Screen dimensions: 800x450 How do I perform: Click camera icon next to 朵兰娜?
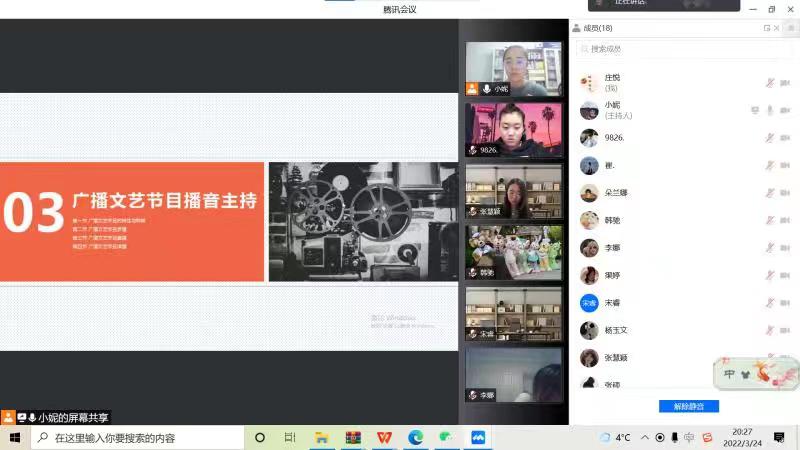click(785, 193)
